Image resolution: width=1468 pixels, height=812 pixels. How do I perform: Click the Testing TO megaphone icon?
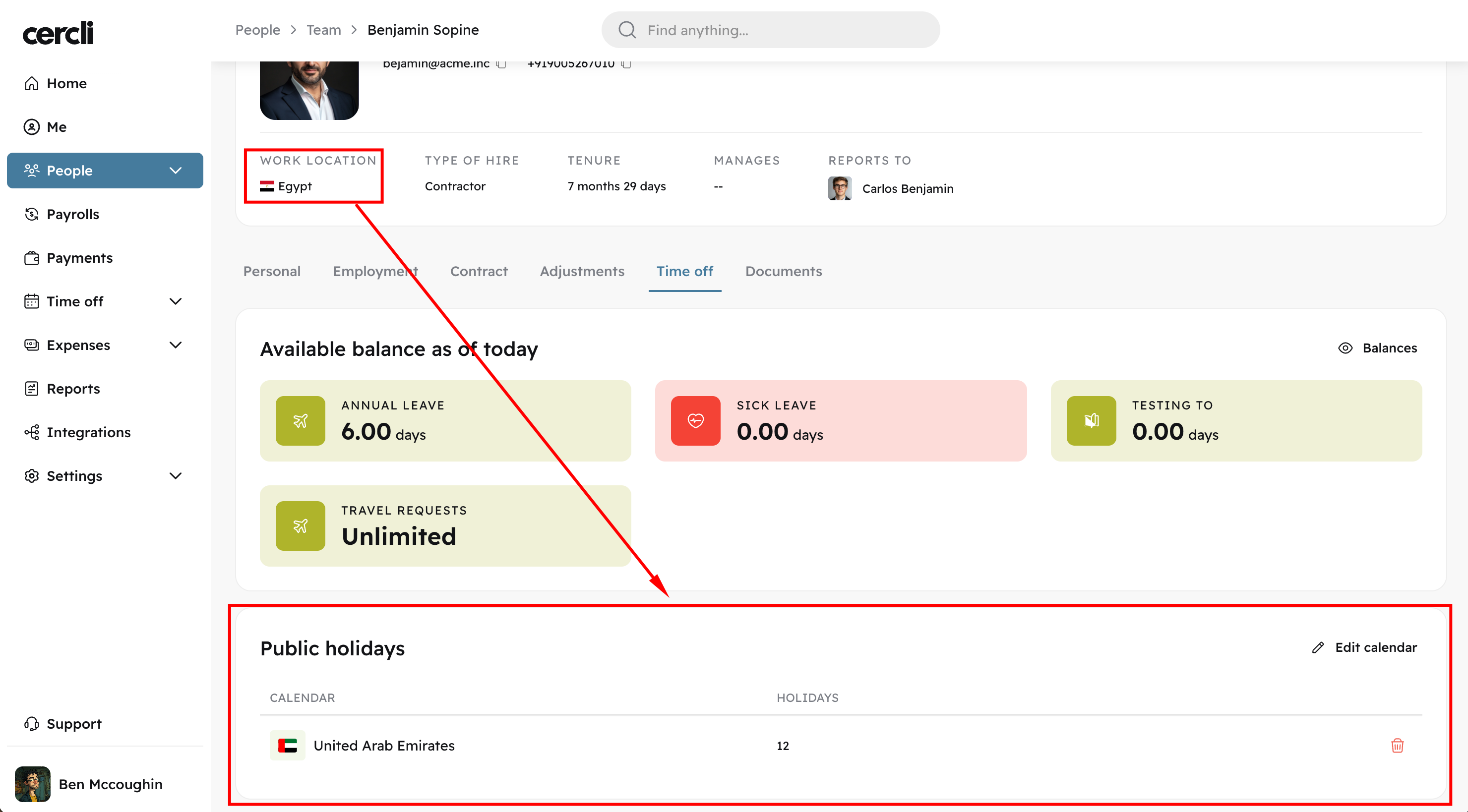click(1091, 421)
